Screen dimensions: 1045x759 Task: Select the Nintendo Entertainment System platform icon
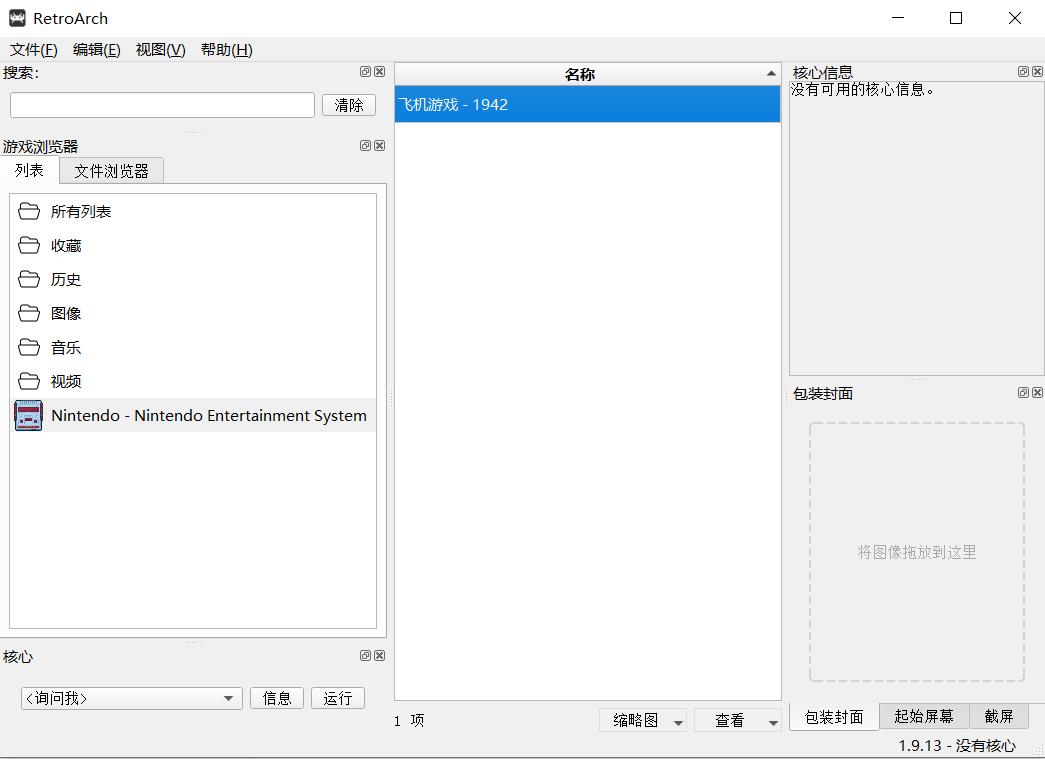[x=28, y=415]
